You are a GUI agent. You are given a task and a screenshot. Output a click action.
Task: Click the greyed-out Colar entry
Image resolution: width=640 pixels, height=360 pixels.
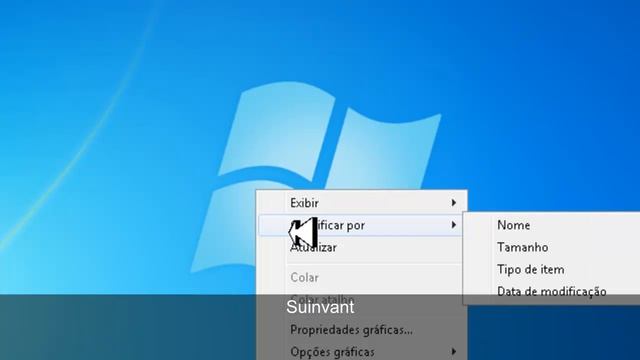tap(361, 278)
